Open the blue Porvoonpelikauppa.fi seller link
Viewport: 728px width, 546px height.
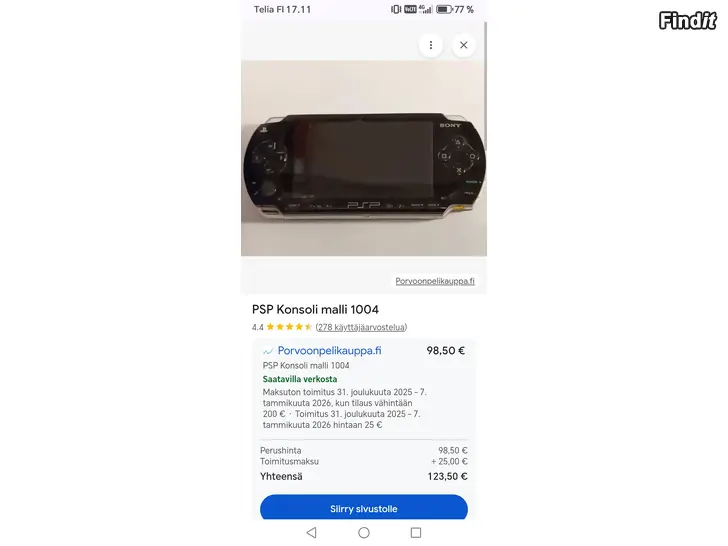click(x=329, y=351)
